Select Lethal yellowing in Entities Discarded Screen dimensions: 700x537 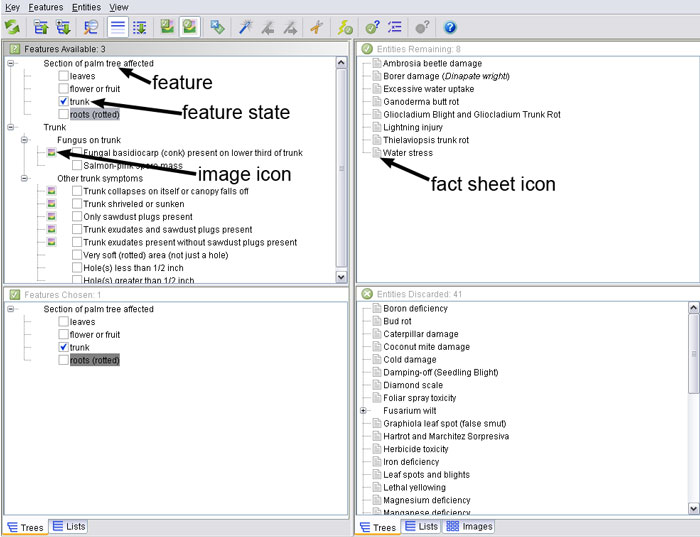coord(416,487)
